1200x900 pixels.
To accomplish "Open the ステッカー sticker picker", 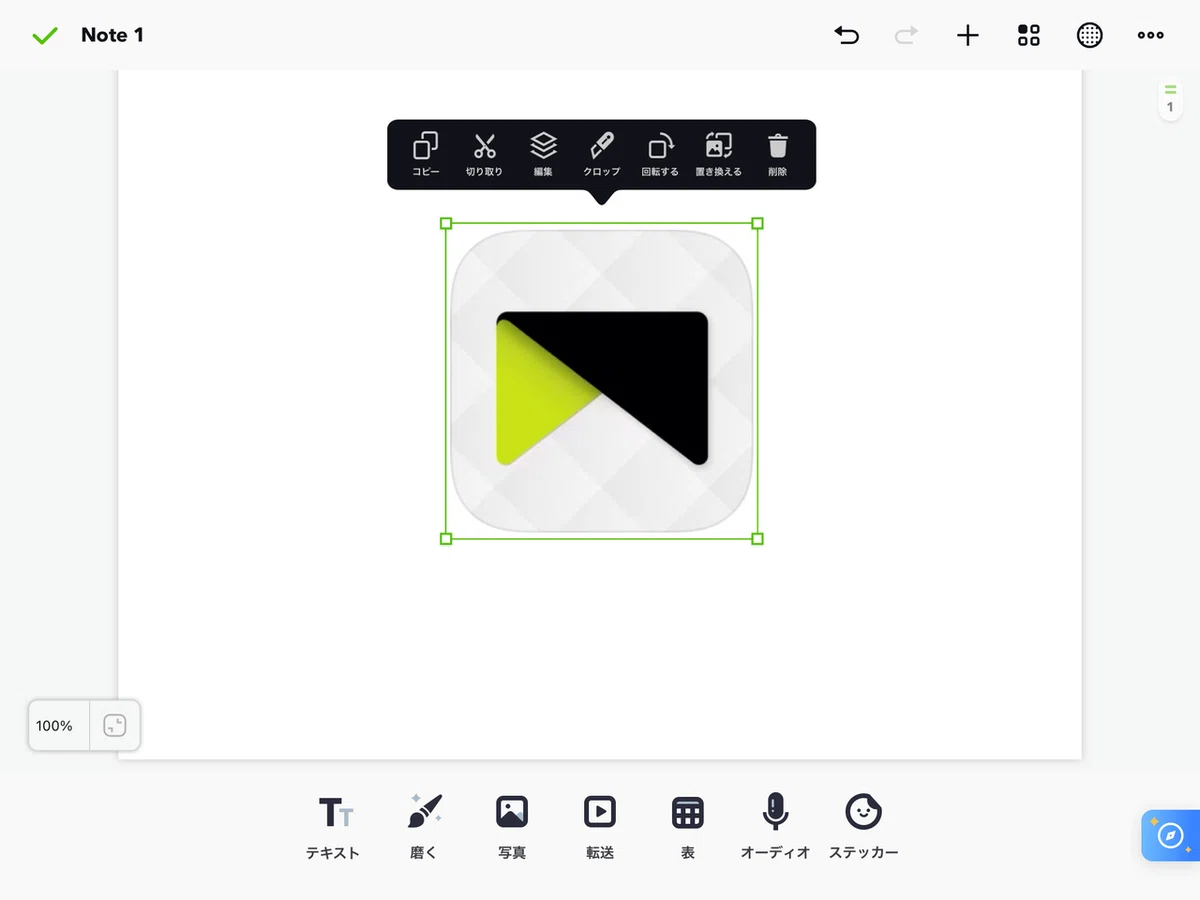I will (x=864, y=827).
